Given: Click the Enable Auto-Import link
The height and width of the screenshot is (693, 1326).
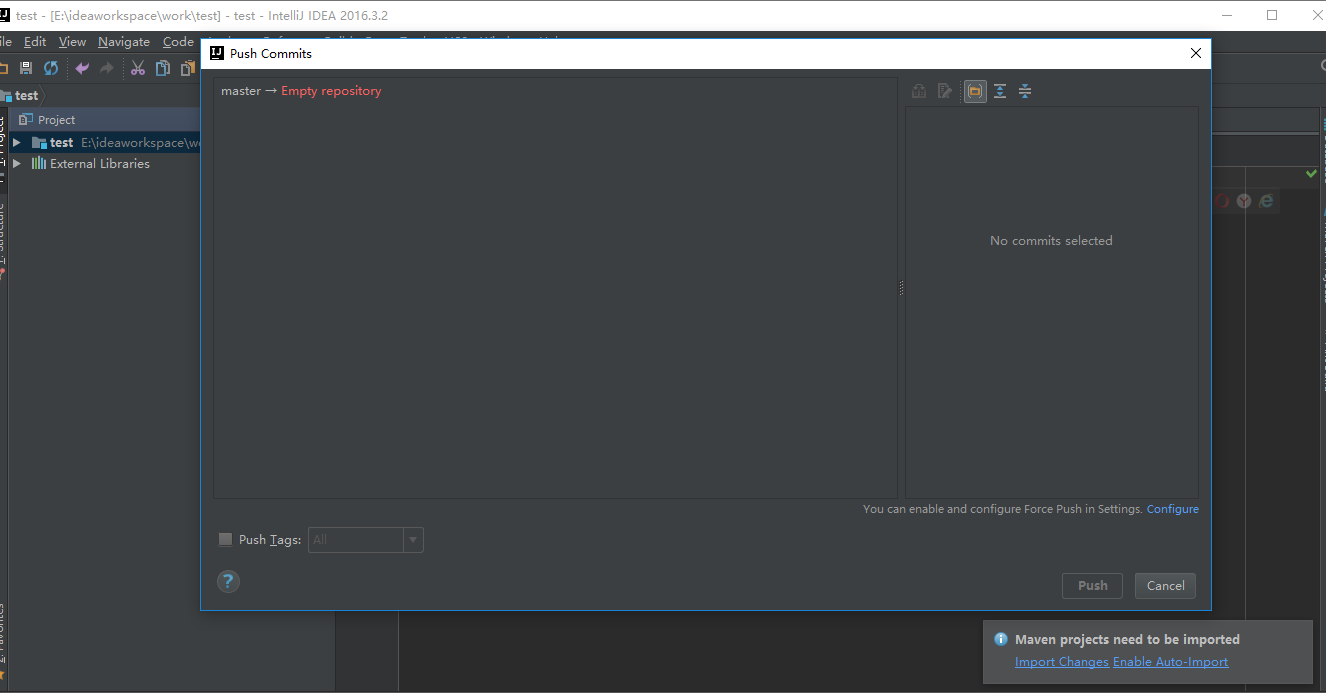Looking at the screenshot, I should 1170,662.
